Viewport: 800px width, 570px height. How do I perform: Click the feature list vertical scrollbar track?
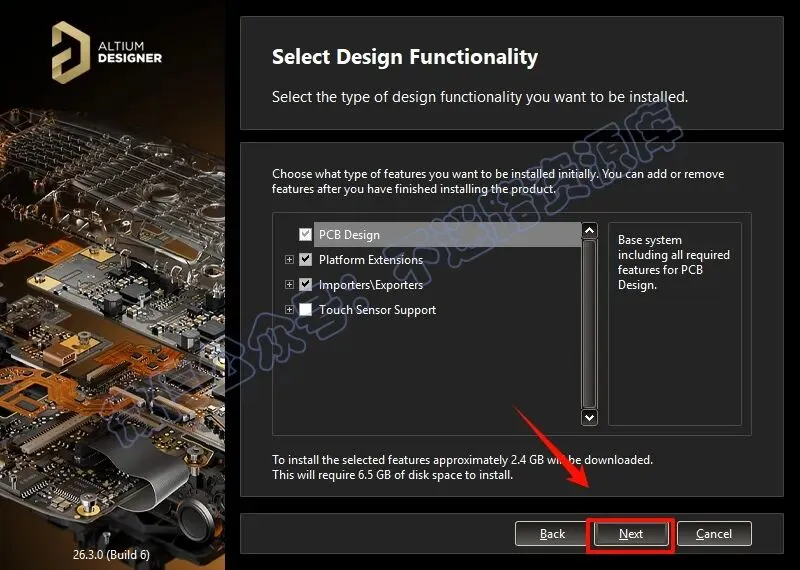(x=589, y=324)
